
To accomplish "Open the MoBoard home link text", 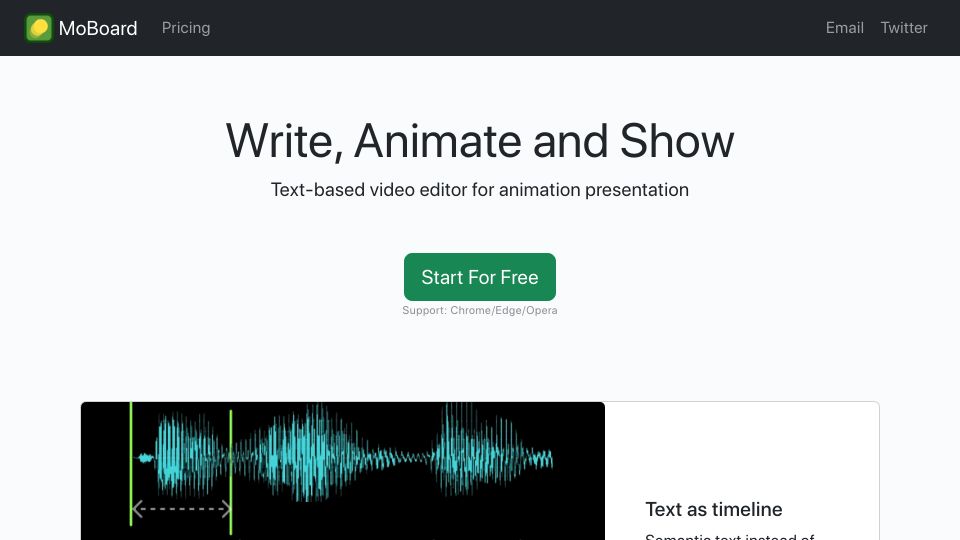I will [98, 28].
